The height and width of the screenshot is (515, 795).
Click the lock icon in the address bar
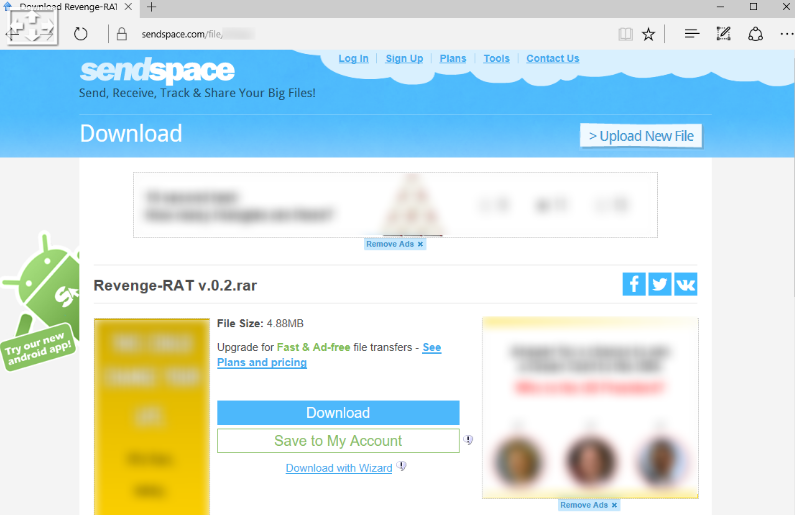click(122, 34)
